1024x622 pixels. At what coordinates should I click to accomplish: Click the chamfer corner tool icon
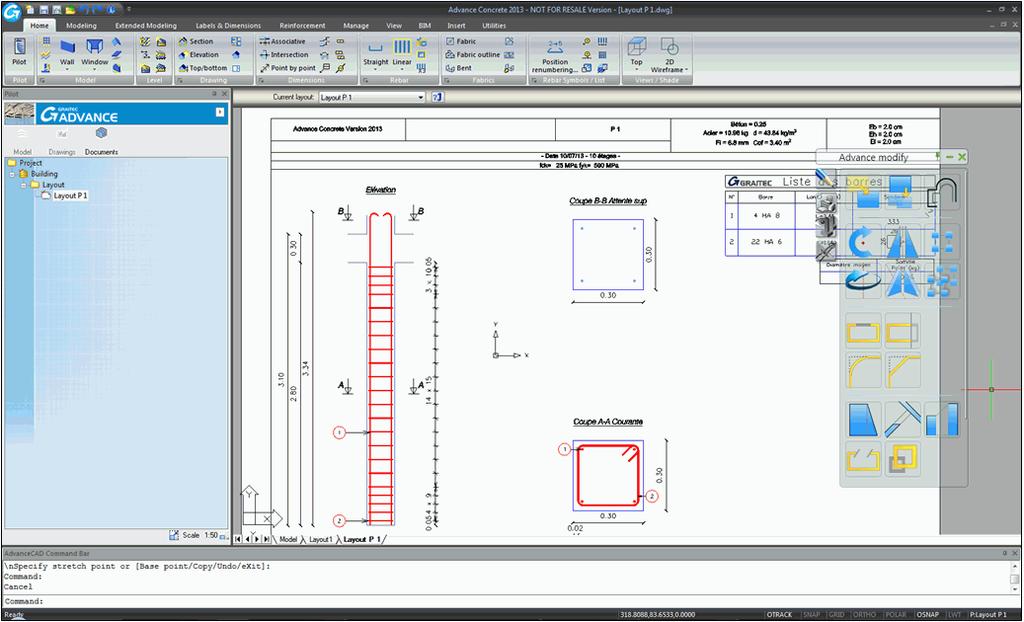point(903,370)
